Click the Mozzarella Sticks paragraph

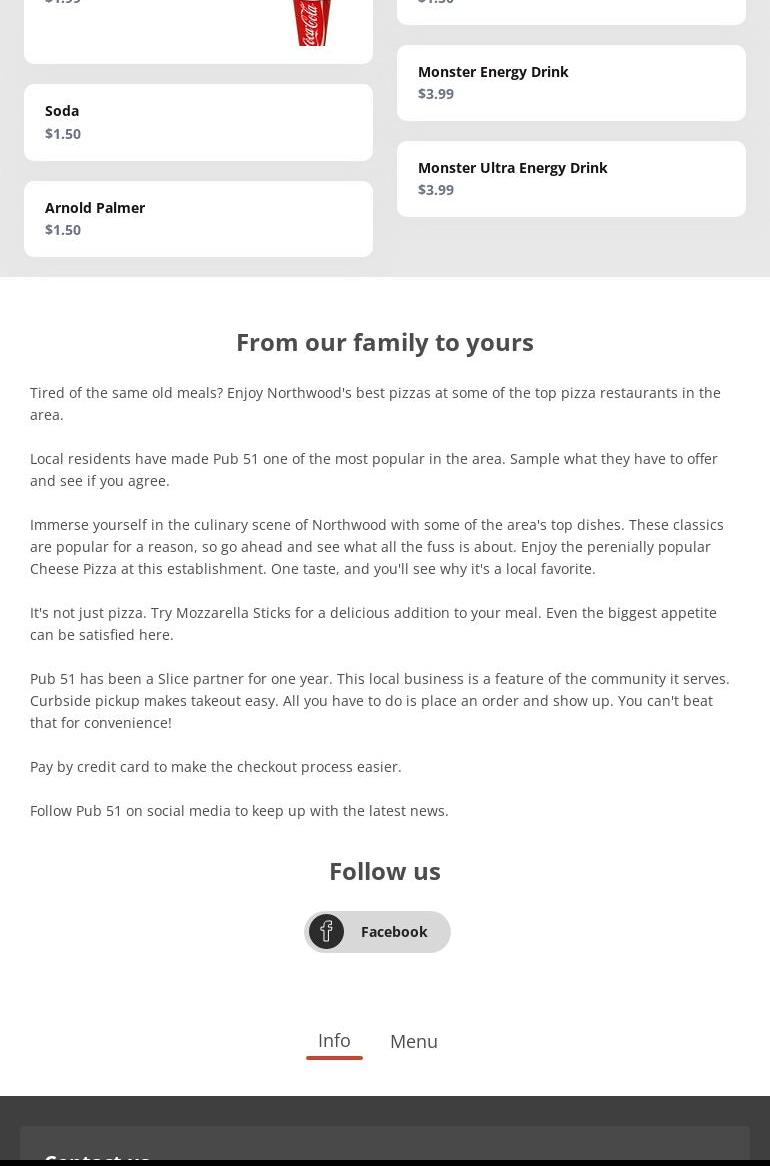tap(373, 623)
